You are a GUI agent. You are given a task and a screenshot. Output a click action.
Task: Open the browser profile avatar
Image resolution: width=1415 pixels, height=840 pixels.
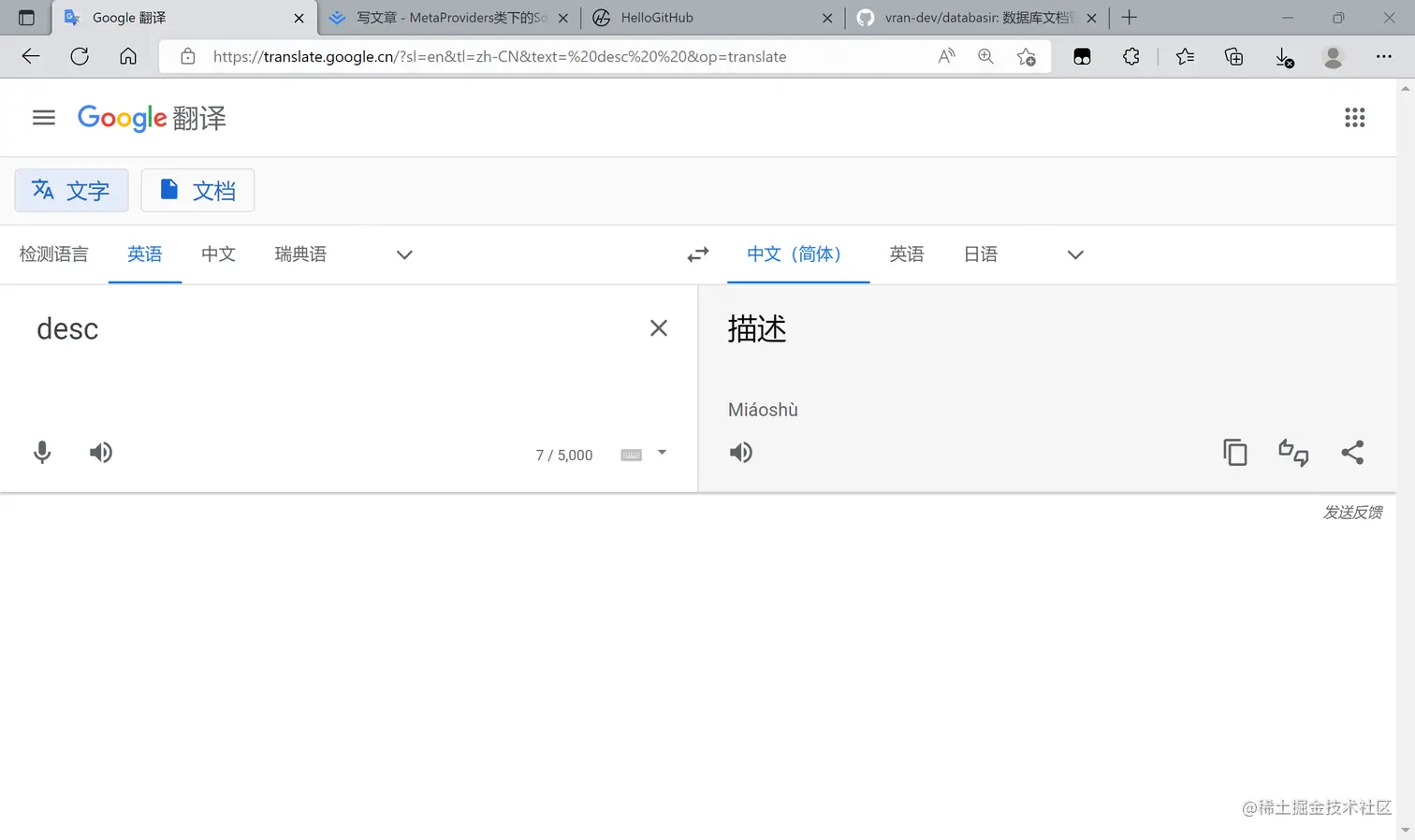1334,56
